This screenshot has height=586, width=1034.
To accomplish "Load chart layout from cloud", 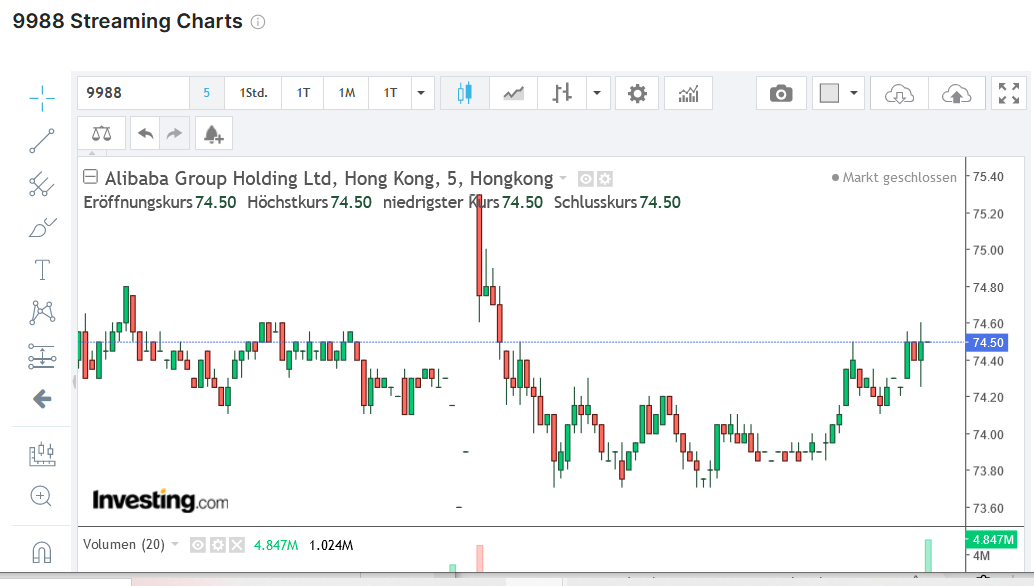I will [x=899, y=93].
